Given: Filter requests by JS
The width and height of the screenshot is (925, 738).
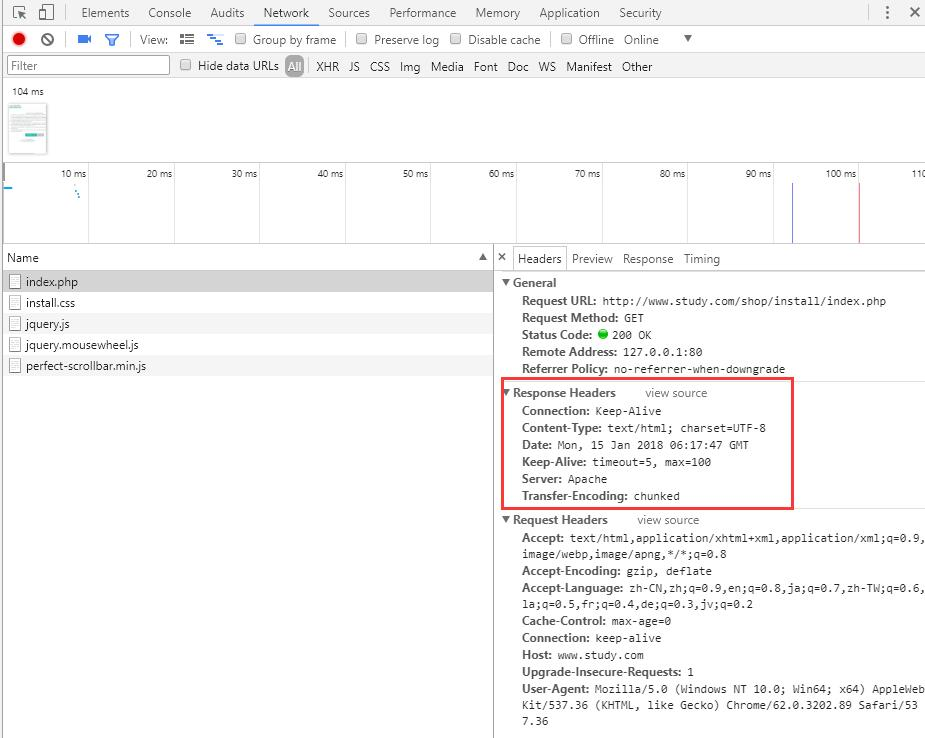Looking at the screenshot, I should 354,67.
